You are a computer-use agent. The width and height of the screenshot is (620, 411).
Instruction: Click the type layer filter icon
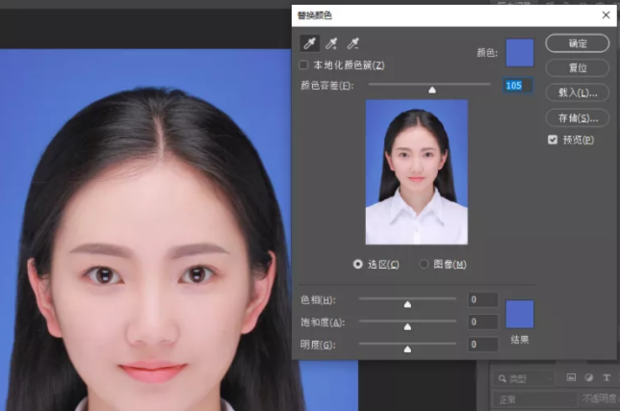[x=606, y=378]
